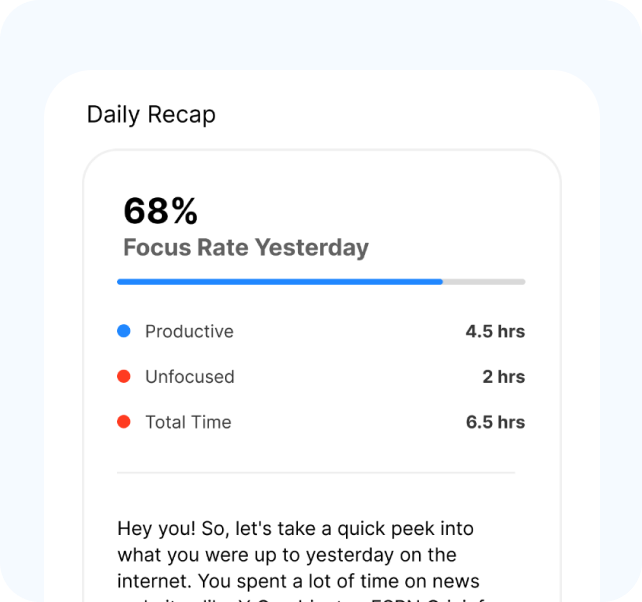Select the Total Time row label
642x602 pixels.
pyautogui.click(x=188, y=422)
